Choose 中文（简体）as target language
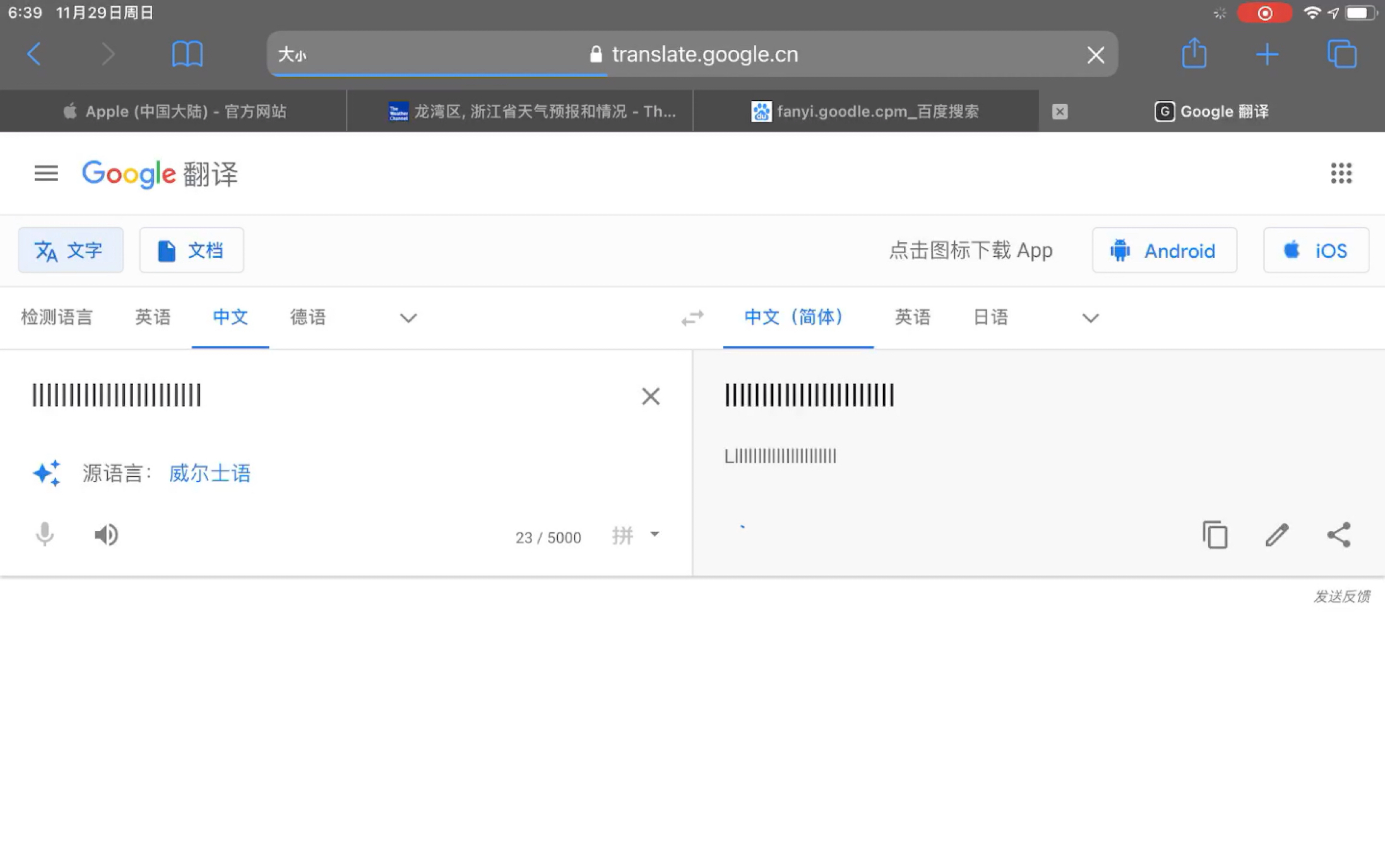 (x=798, y=317)
